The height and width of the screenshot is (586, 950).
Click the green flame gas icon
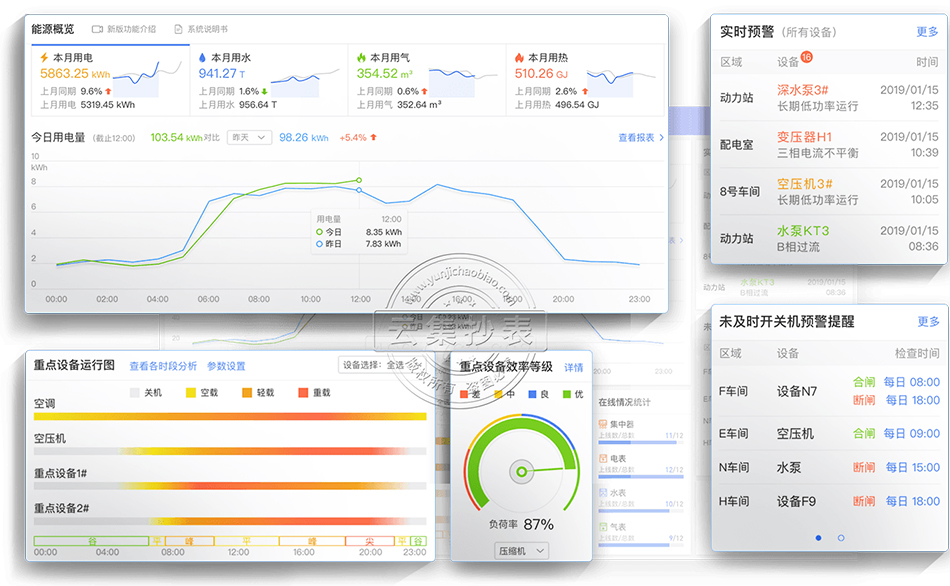(361, 58)
